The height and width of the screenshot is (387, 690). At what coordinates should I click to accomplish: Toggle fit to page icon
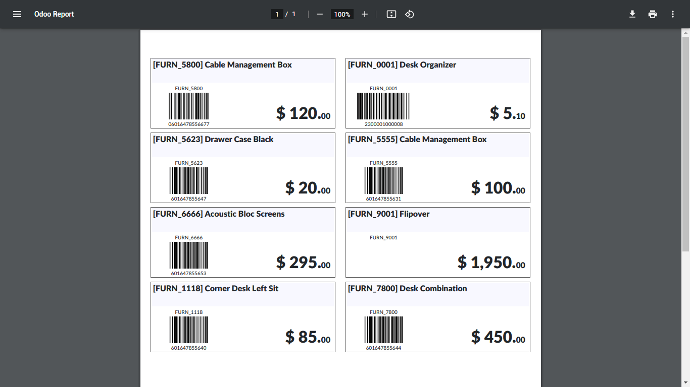point(391,15)
